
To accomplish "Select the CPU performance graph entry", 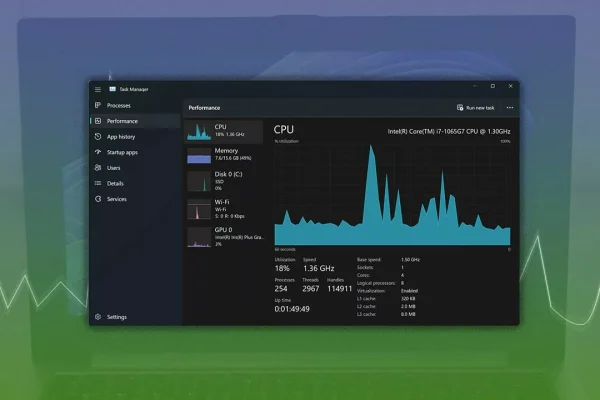I will click(223, 131).
